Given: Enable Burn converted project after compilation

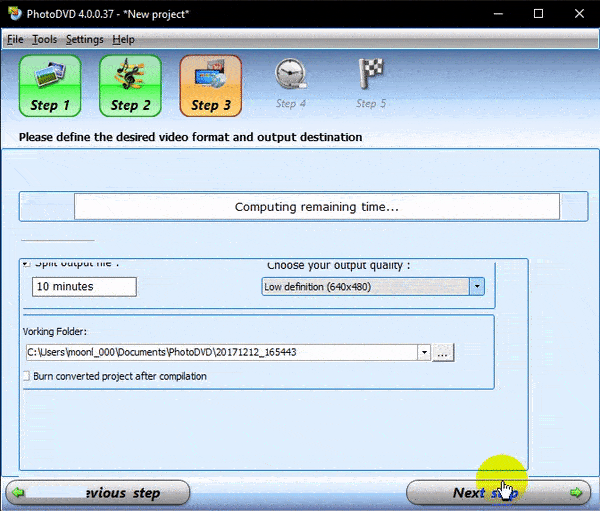Looking at the screenshot, I should 26,376.
